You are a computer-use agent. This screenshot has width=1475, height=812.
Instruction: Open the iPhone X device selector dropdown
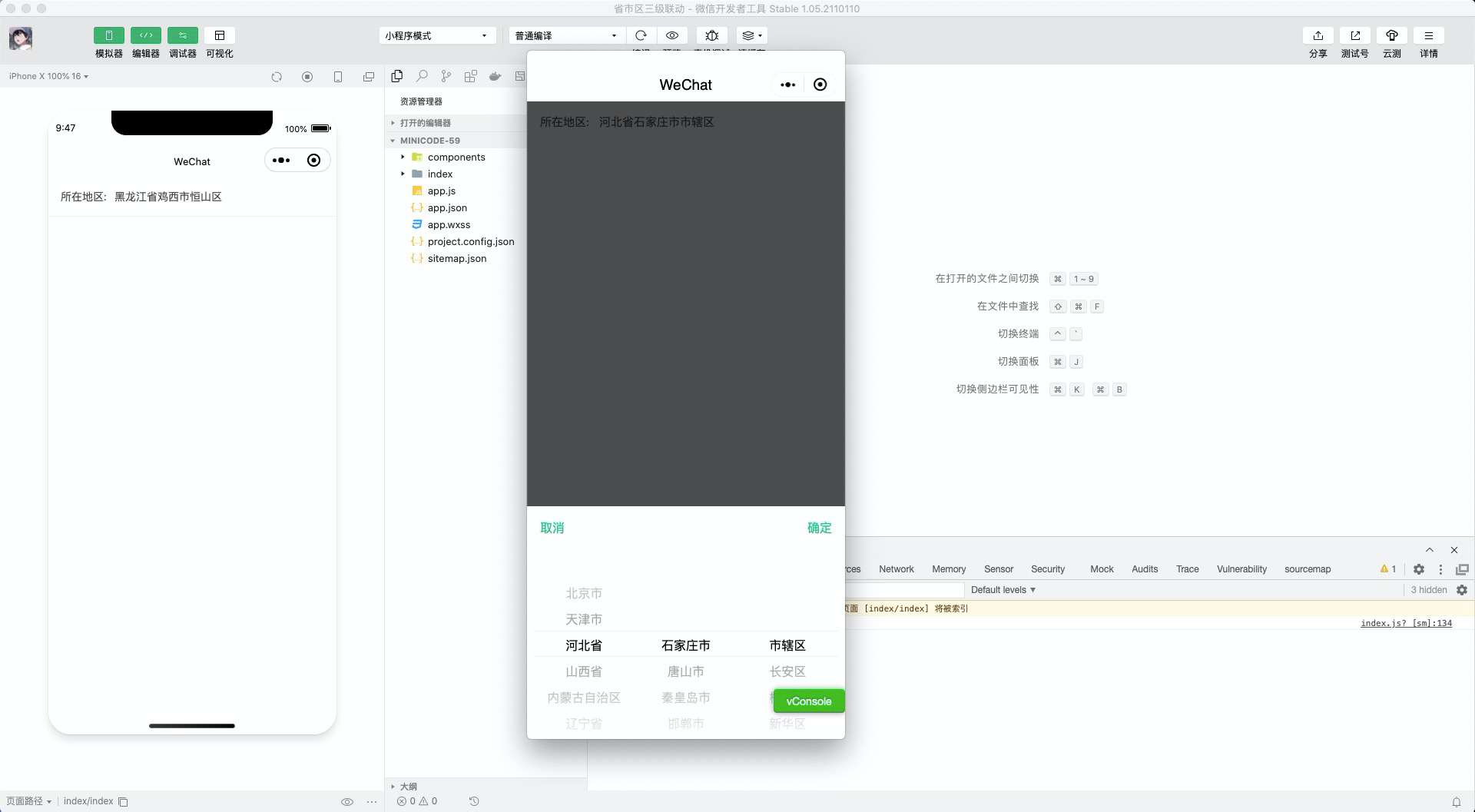point(48,76)
